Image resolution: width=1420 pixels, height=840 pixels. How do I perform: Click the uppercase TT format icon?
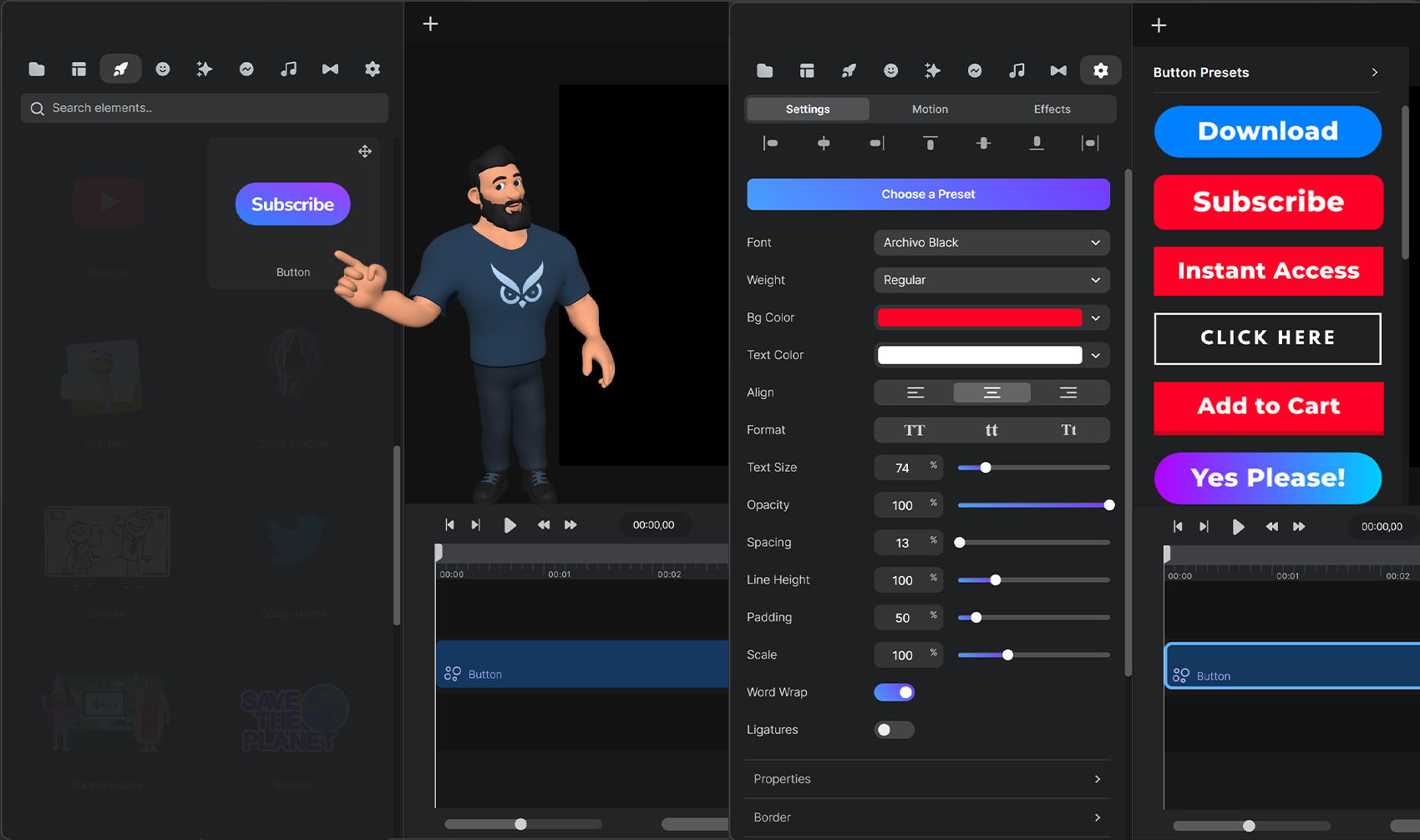click(x=914, y=430)
